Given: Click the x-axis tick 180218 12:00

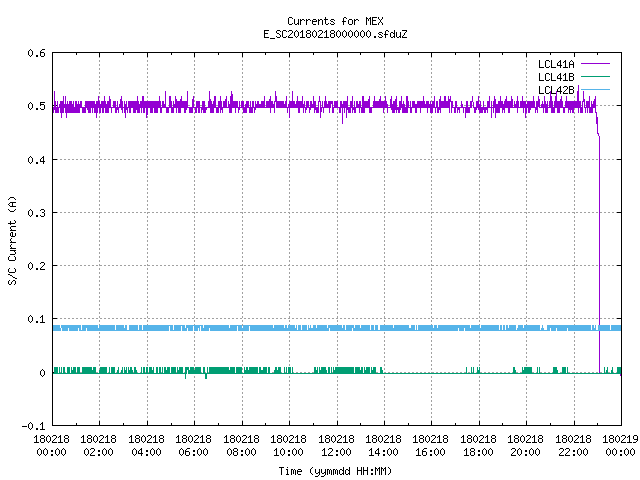Looking at the screenshot, I should point(337,446).
